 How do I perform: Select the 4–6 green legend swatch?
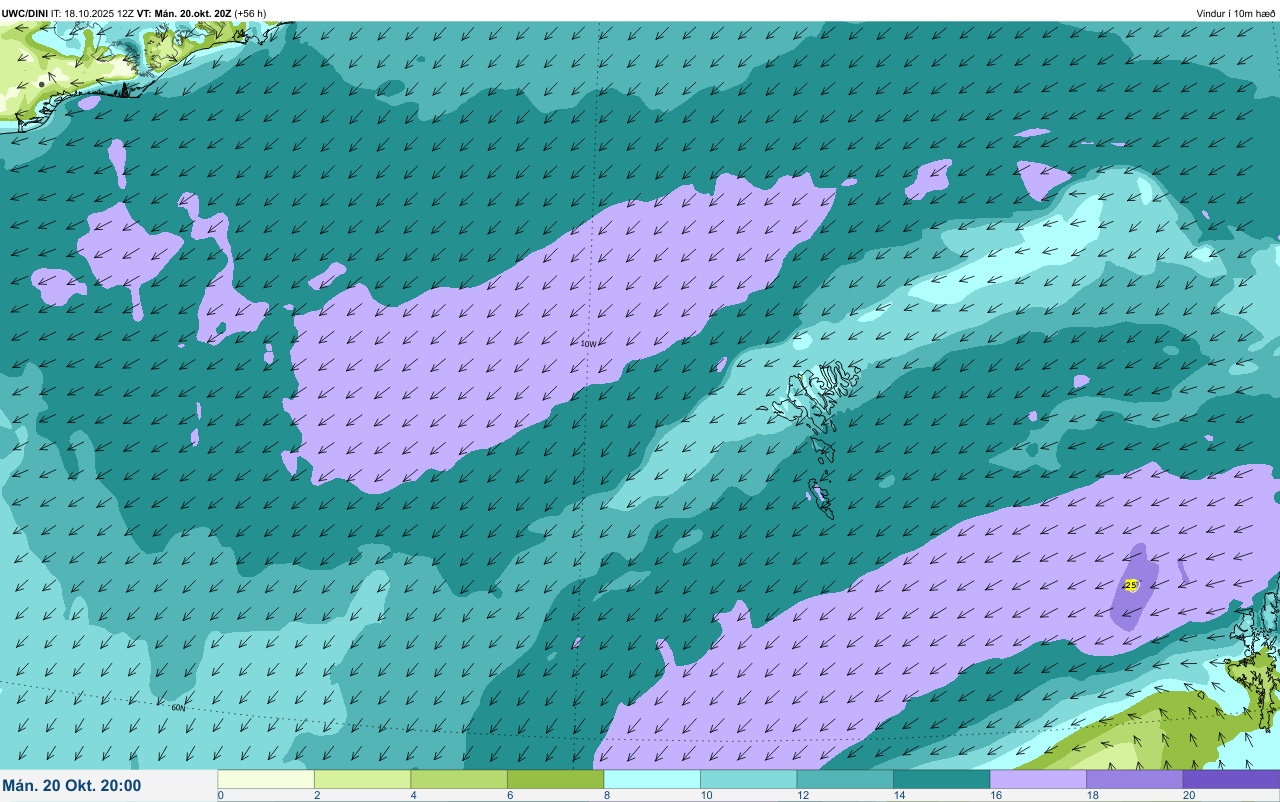[x=459, y=779]
